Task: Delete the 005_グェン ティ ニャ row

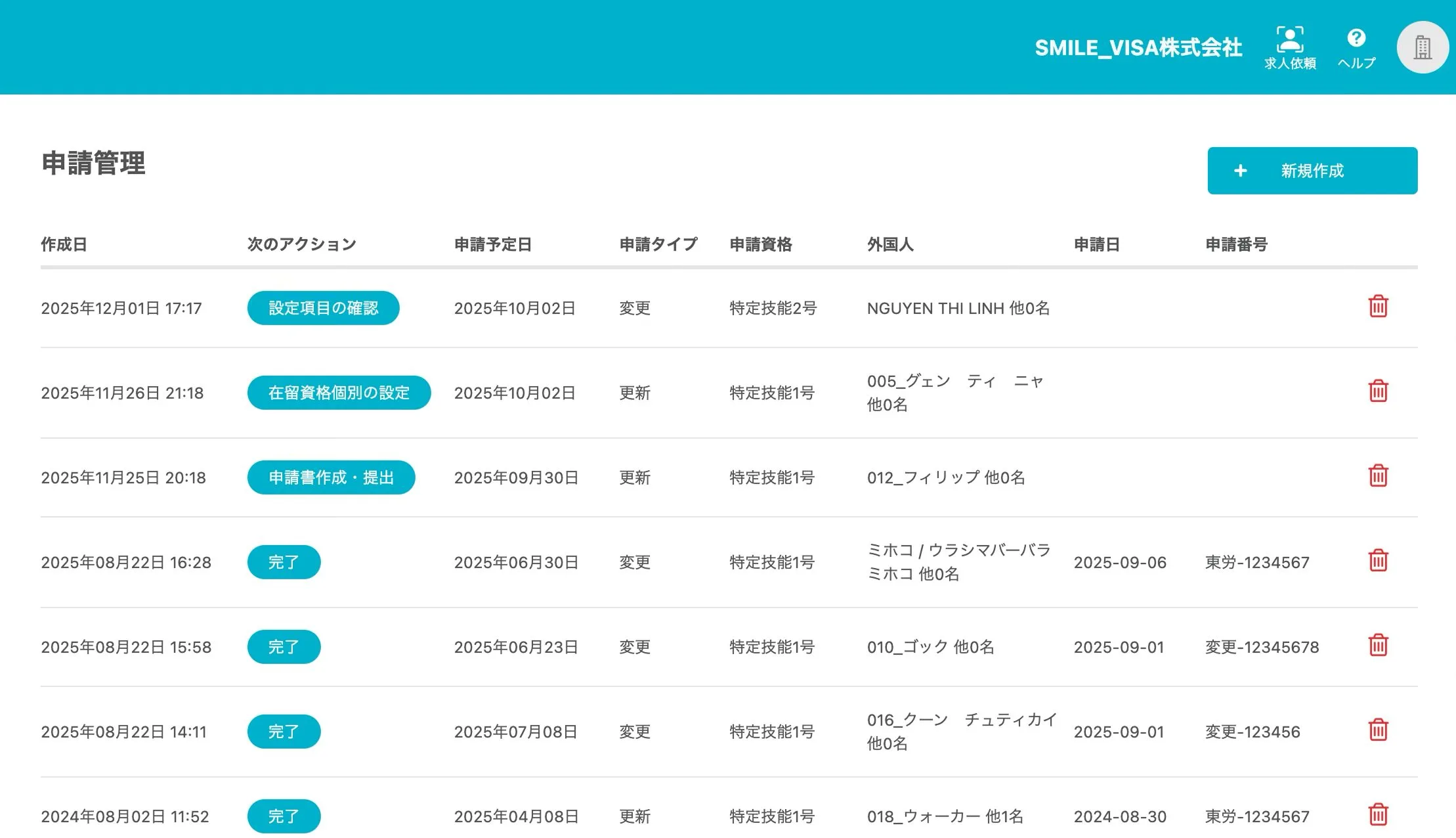Action: [x=1379, y=391]
